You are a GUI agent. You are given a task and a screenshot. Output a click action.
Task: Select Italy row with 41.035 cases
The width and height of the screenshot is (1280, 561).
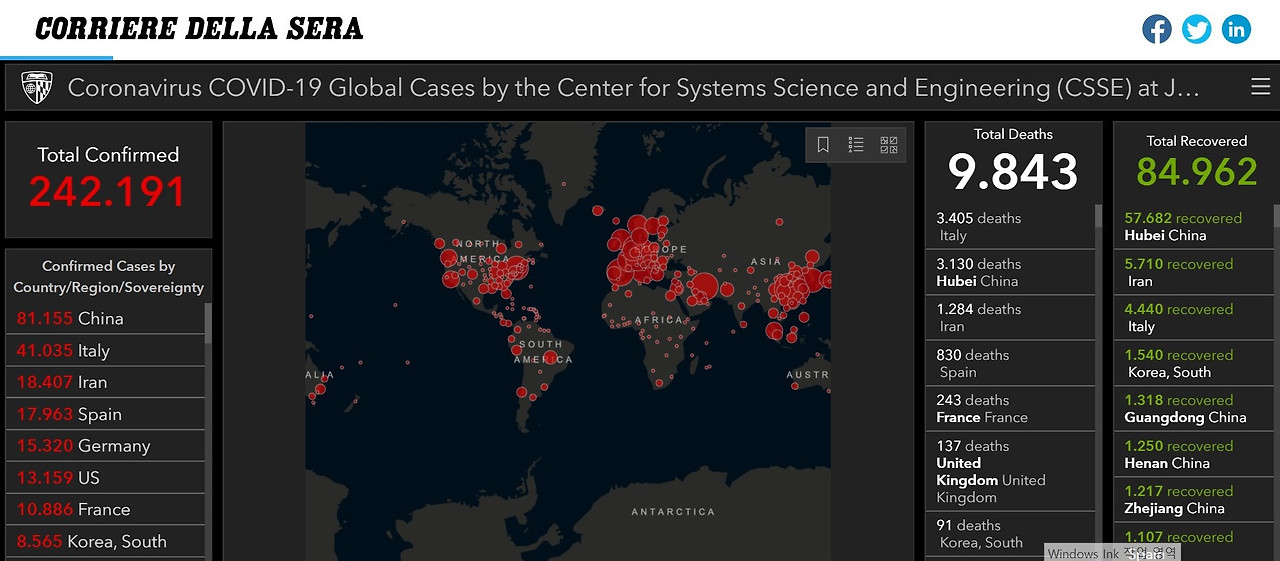click(105, 350)
